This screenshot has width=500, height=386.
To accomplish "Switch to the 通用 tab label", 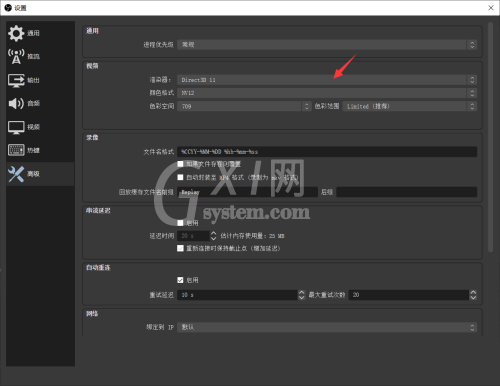I will click(x=33, y=33).
